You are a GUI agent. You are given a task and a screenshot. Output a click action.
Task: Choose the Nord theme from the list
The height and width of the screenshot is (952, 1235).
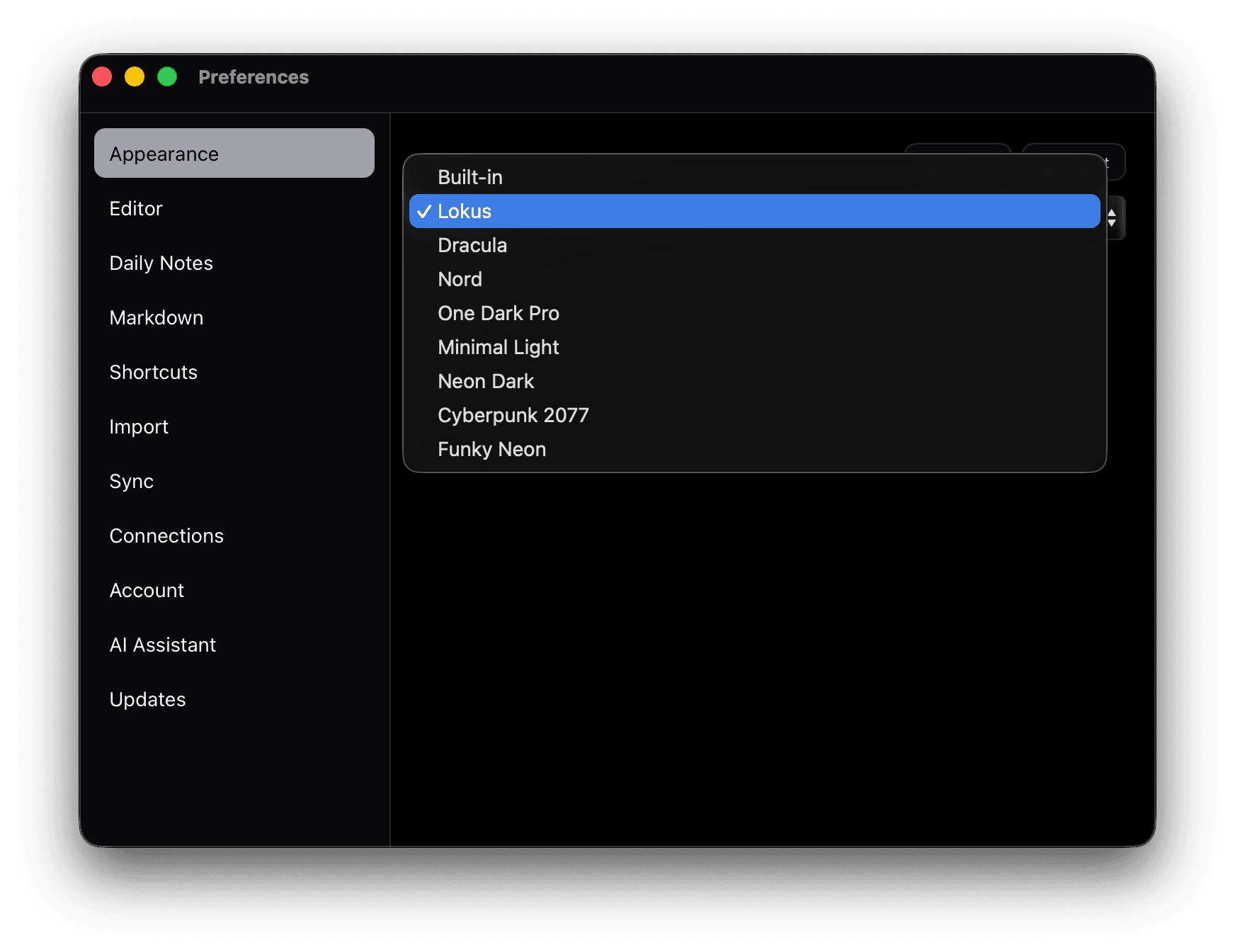460,279
